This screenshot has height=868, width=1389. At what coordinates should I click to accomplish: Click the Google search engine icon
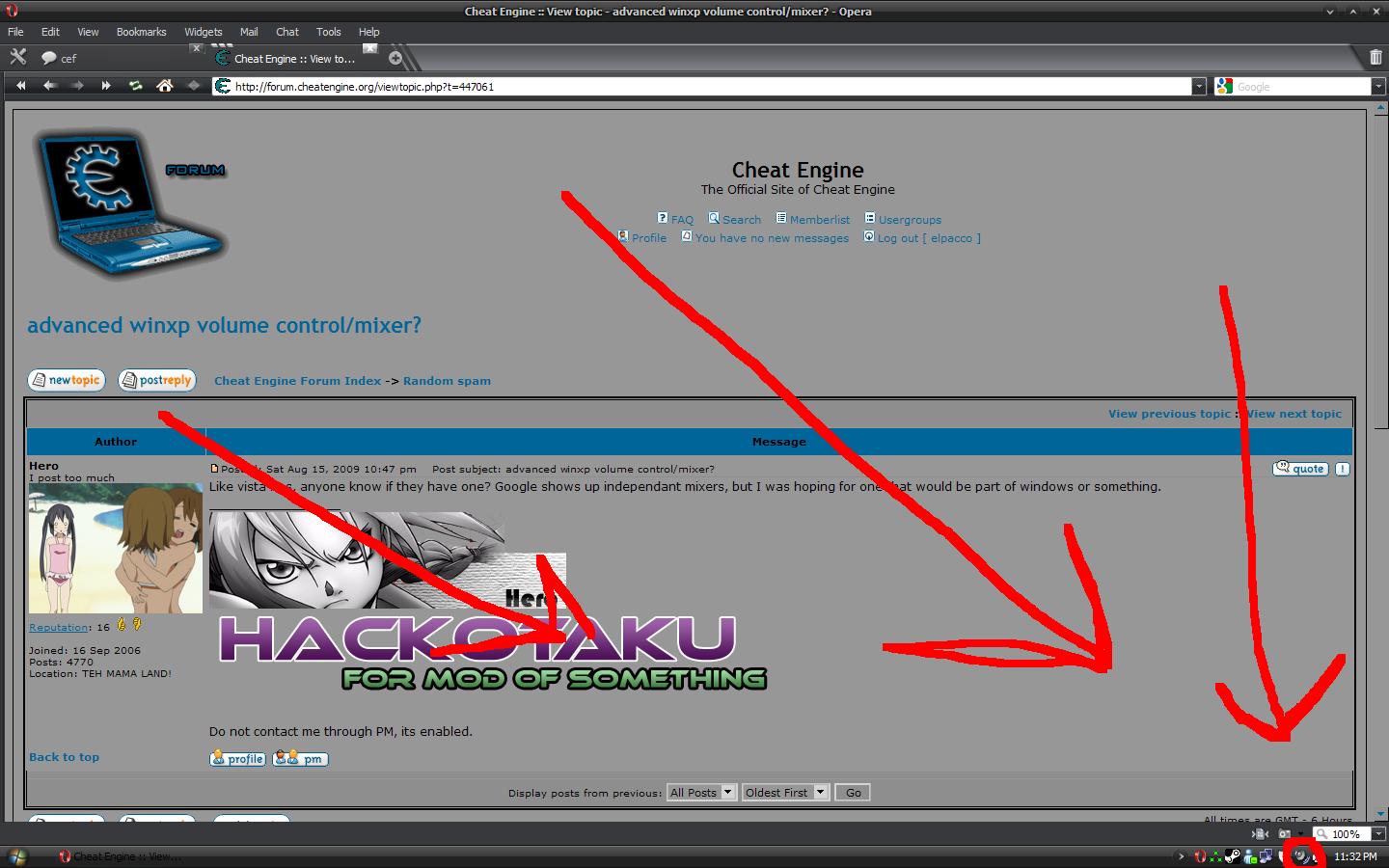pos(1224,86)
